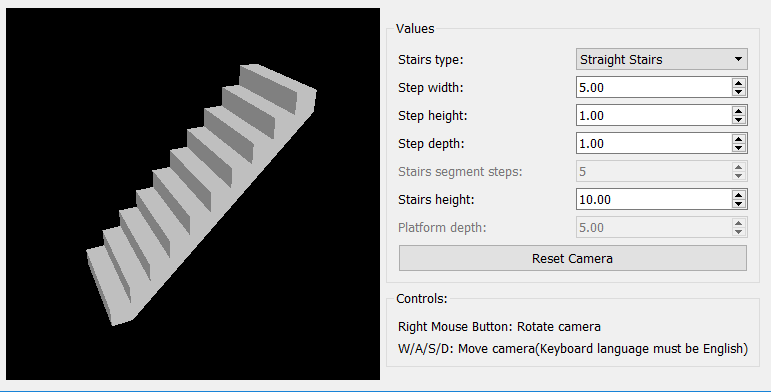Open the Stairs type dropdown
The image size is (771, 392).
(661, 60)
